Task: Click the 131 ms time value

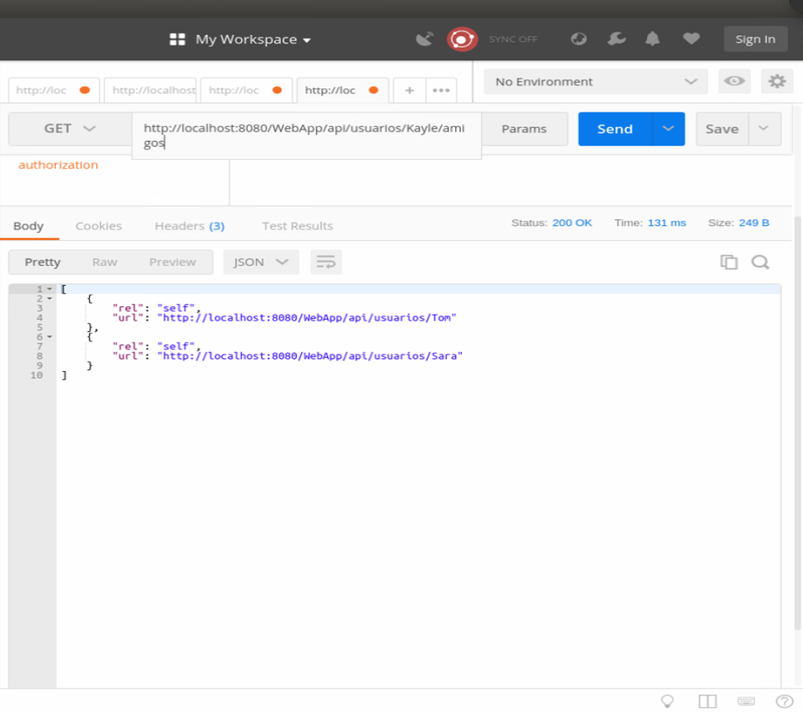Action: point(667,223)
